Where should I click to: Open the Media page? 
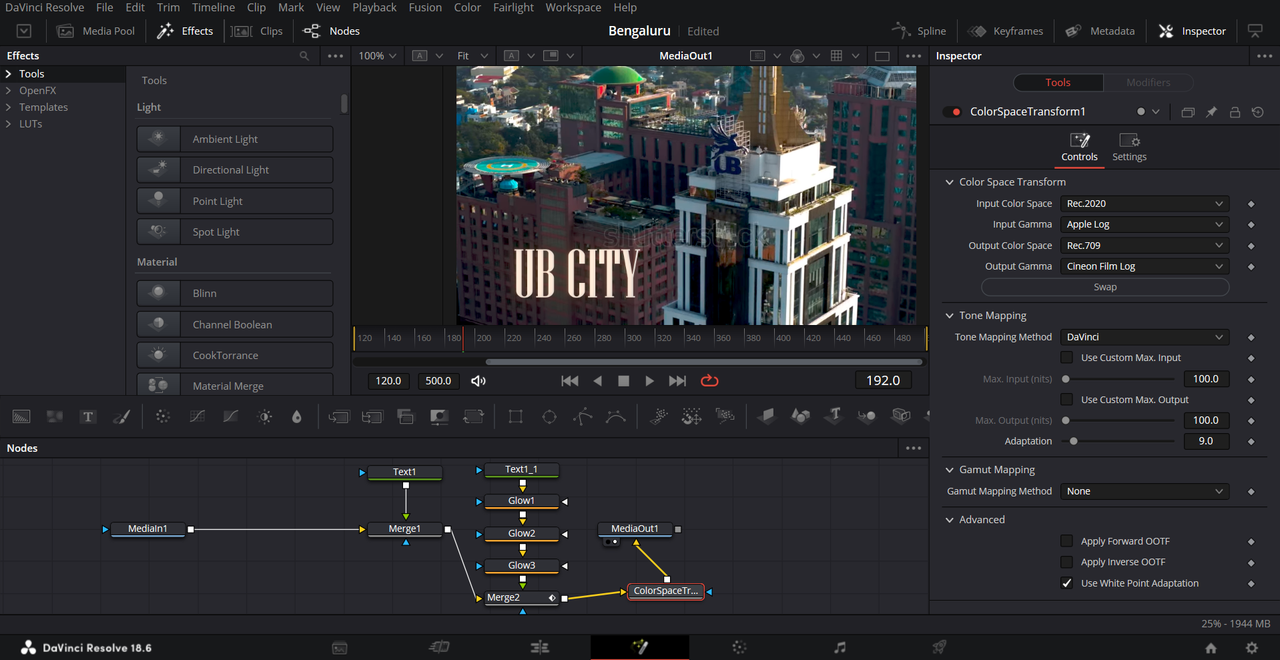pos(340,648)
